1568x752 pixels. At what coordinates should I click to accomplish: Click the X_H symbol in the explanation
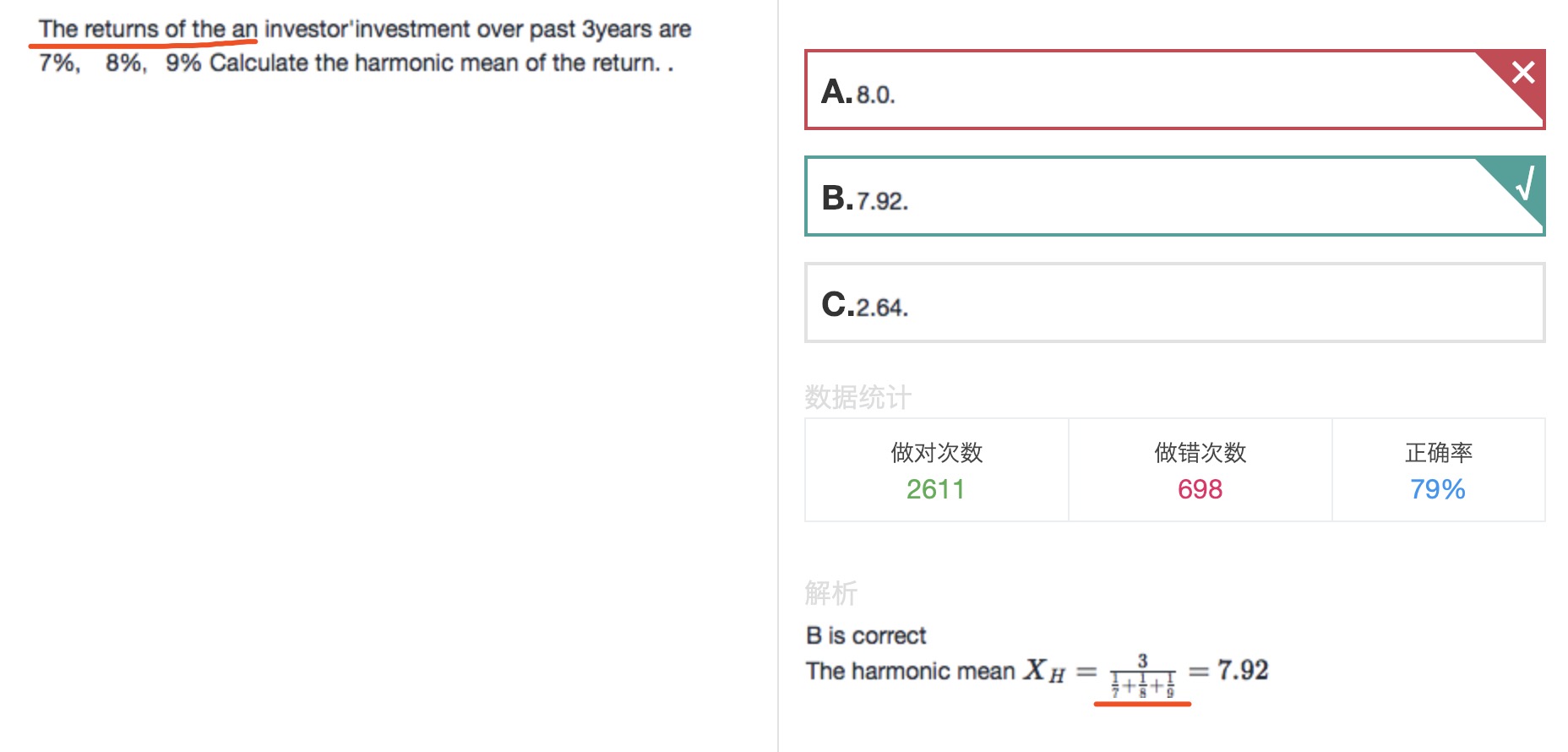click(x=1044, y=671)
